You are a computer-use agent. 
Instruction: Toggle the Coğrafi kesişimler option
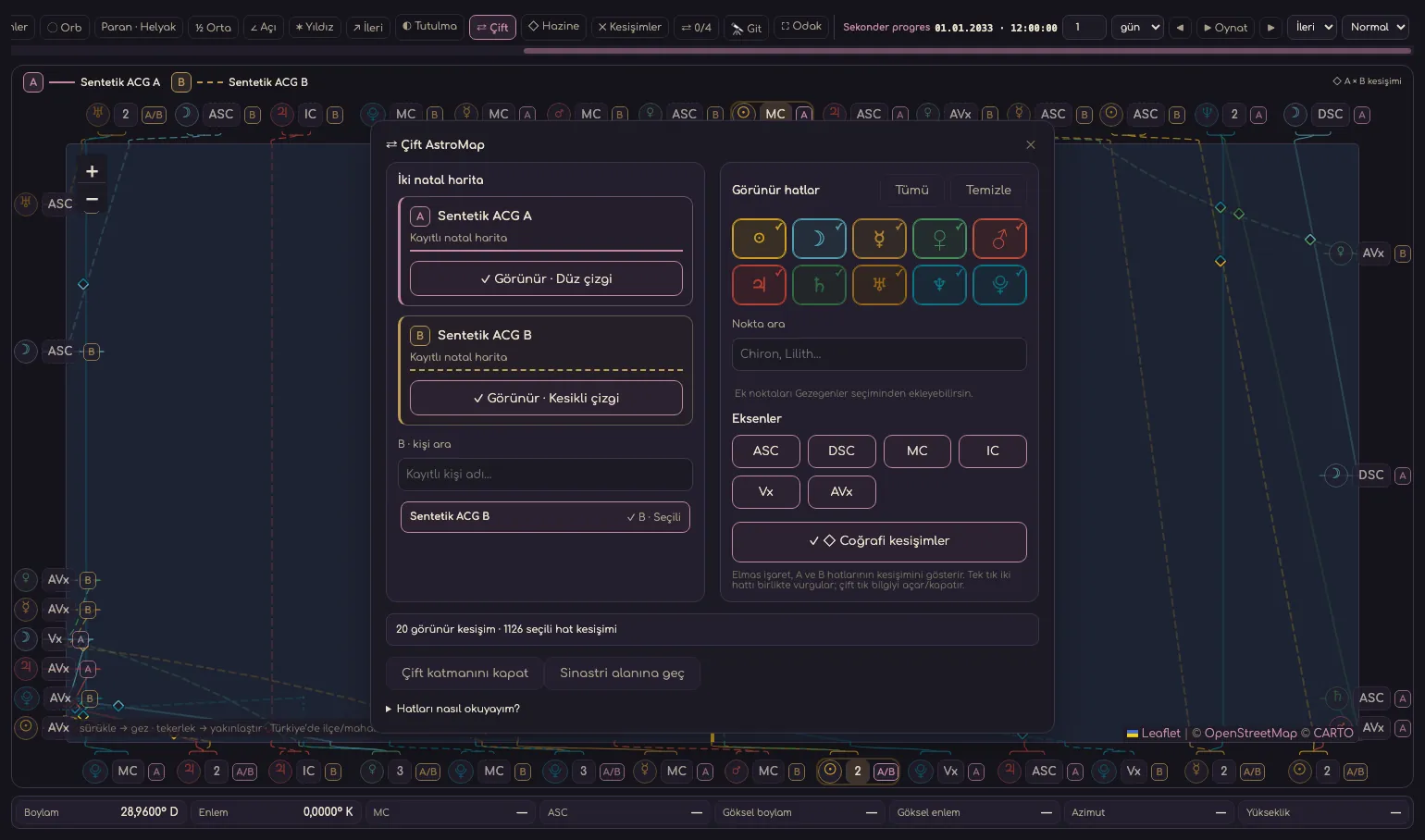pos(879,541)
